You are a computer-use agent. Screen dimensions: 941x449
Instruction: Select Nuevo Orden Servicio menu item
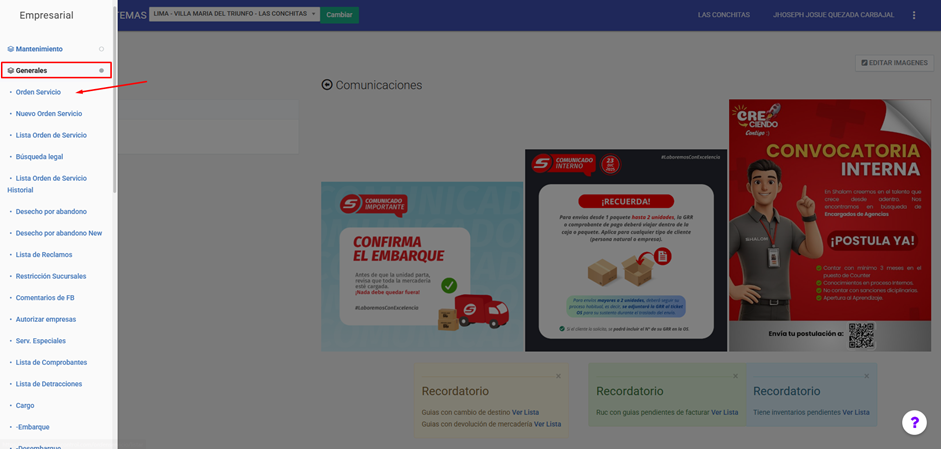pos(49,114)
